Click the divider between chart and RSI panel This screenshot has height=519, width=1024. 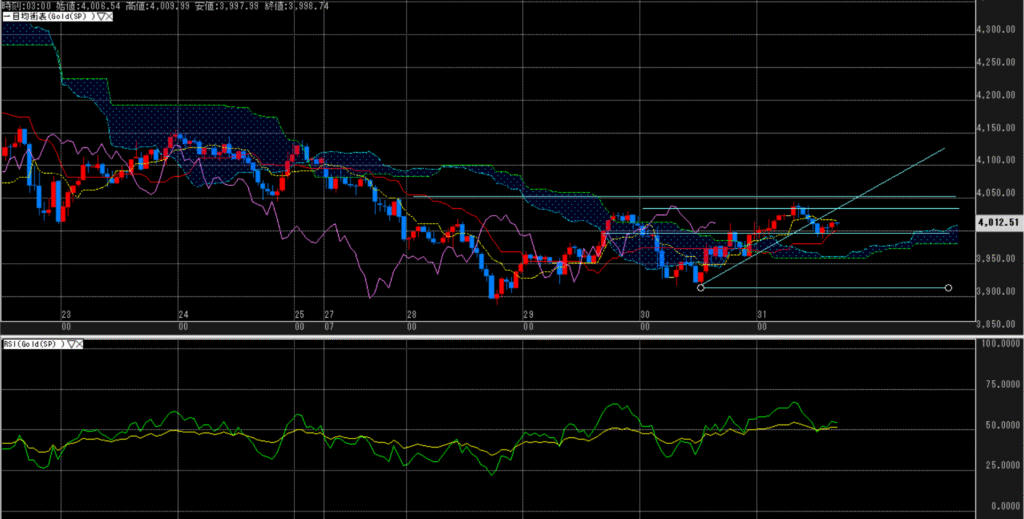click(x=500, y=336)
